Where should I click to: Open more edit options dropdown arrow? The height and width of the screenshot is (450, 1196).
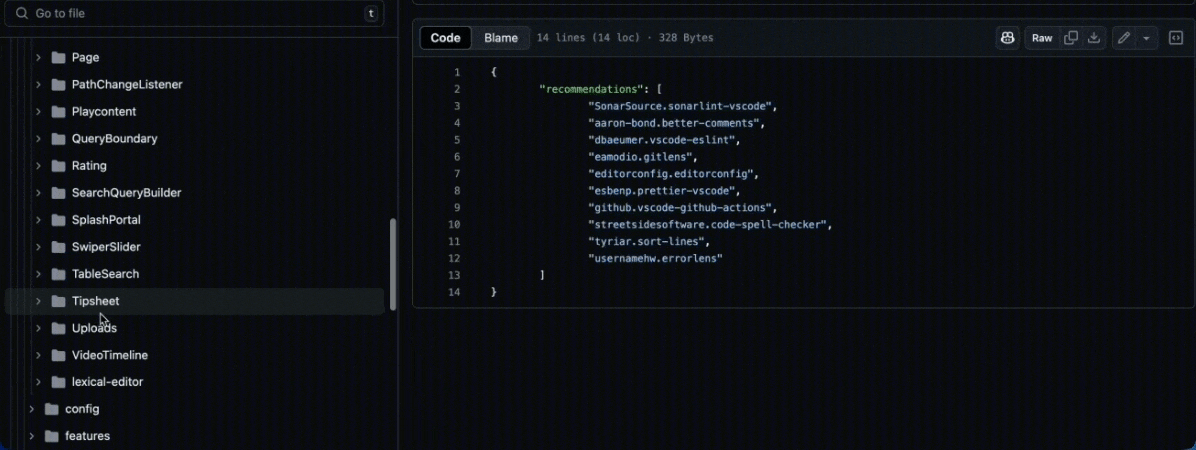click(1146, 38)
